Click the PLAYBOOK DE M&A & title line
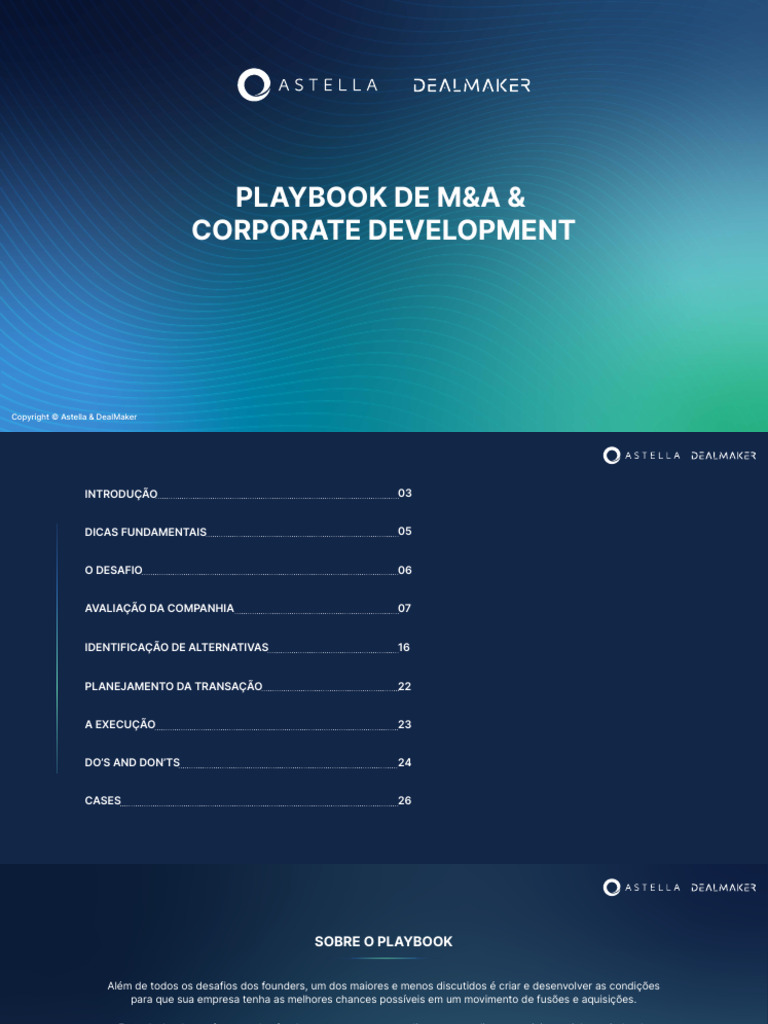 [x=380, y=197]
